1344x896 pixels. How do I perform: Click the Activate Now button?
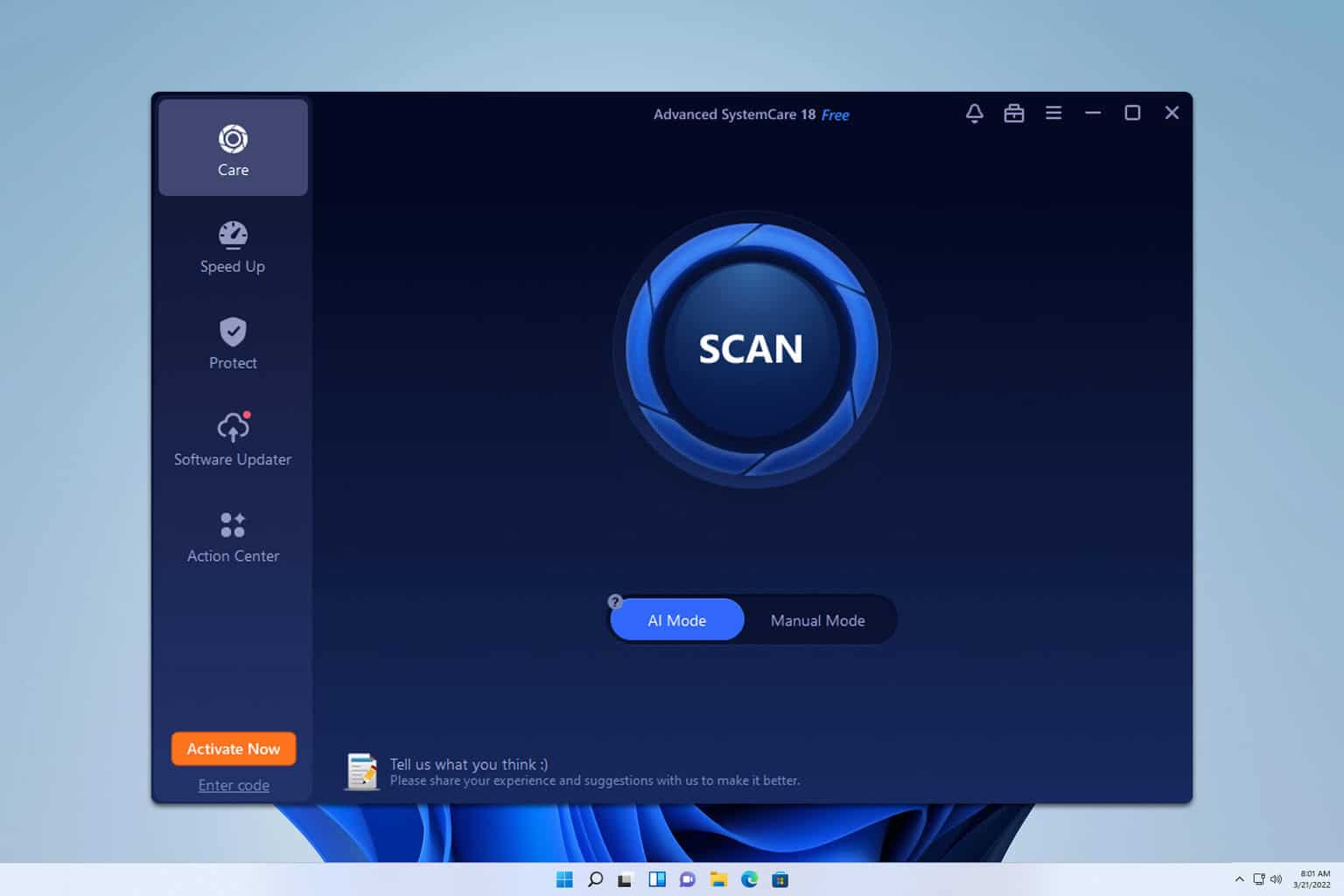[x=234, y=749]
